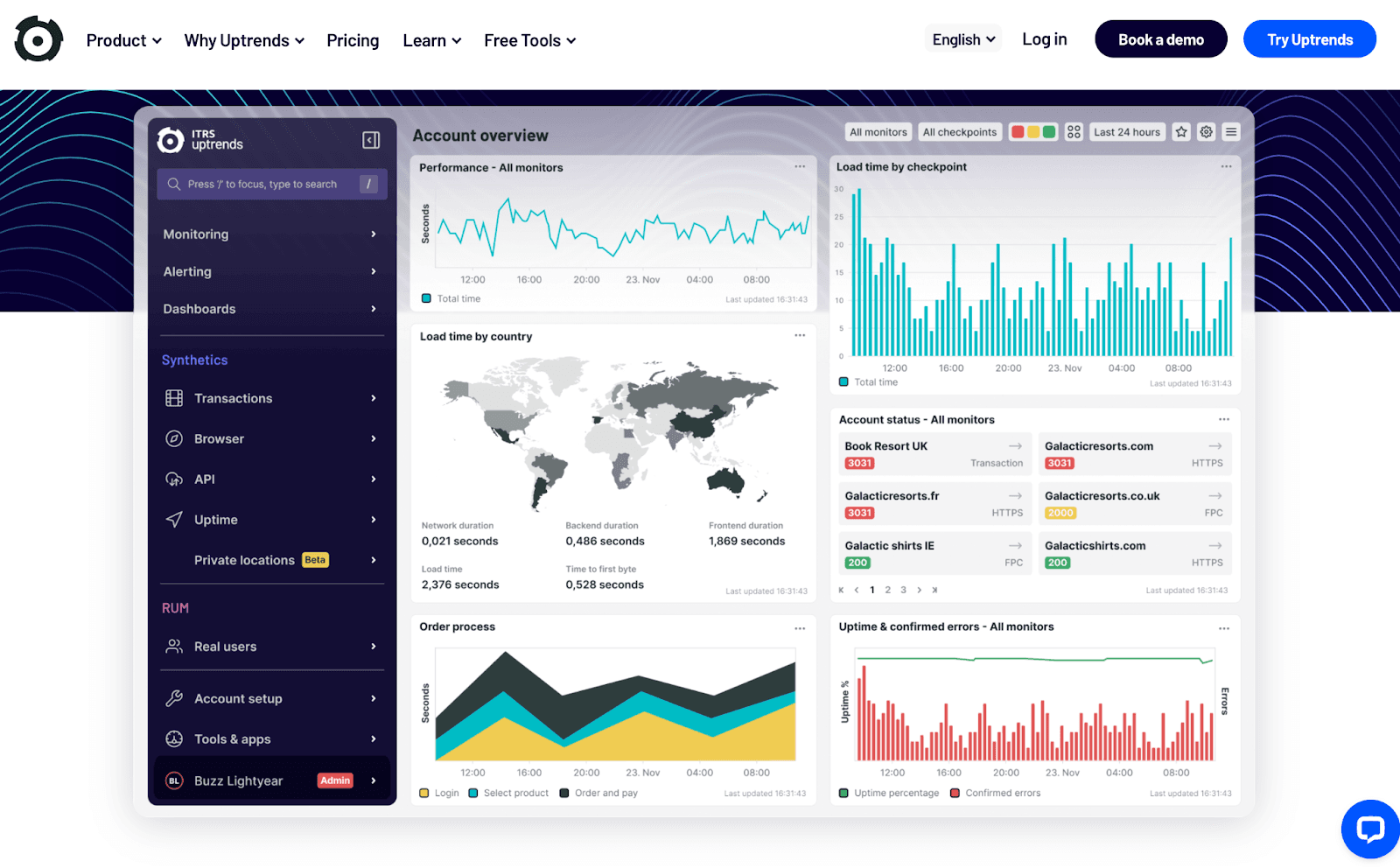Image resolution: width=1400 pixels, height=868 pixels.
Task: Toggle the yellow status filter
Action: pyautogui.click(x=1033, y=132)
